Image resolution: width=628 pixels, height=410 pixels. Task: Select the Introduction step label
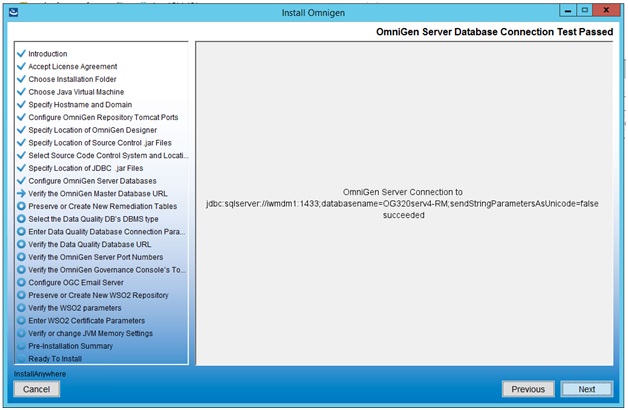pyautogui.click(x=48, y=54)
